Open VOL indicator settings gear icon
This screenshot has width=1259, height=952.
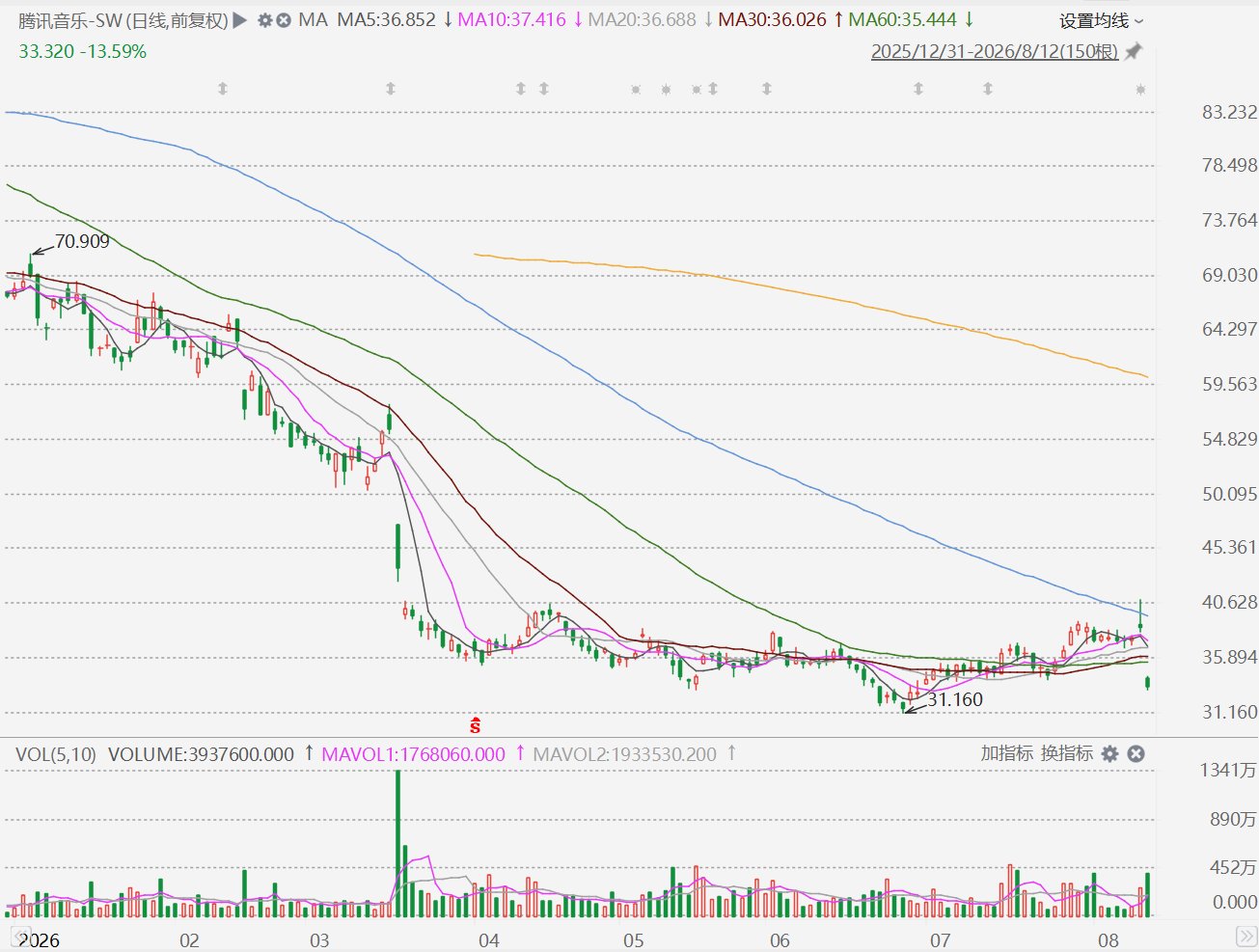[1110, 754]
